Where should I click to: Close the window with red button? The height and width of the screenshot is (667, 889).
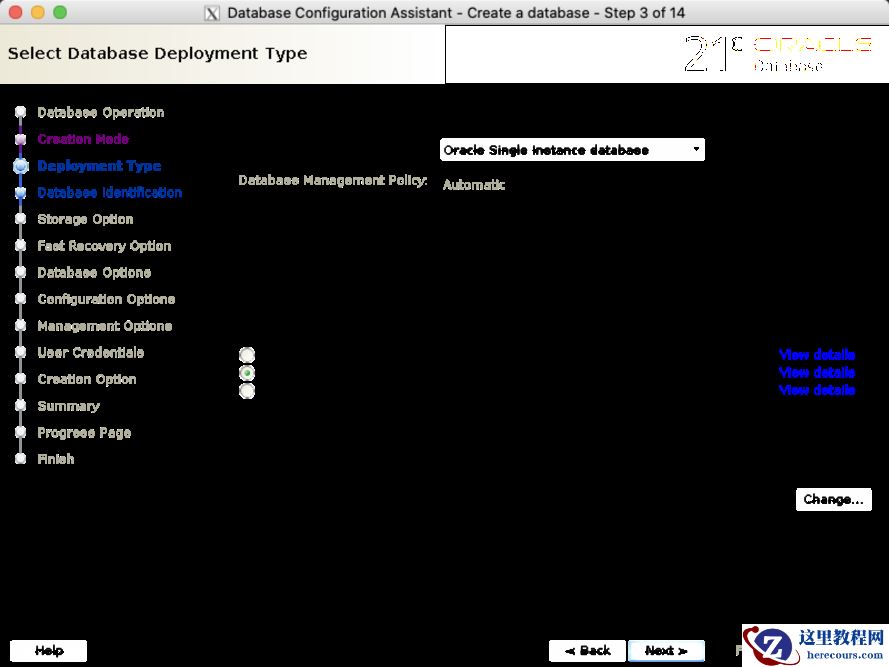(x=16, y=12)
